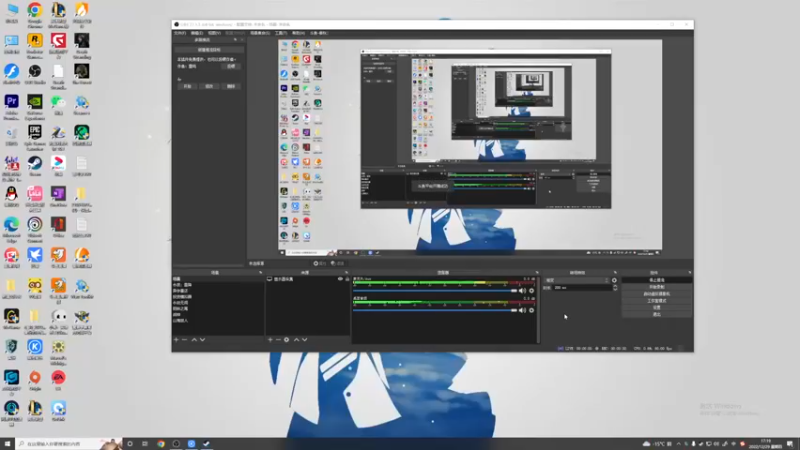Mute second mixer channel speaker icon

[x=522, y=310]
